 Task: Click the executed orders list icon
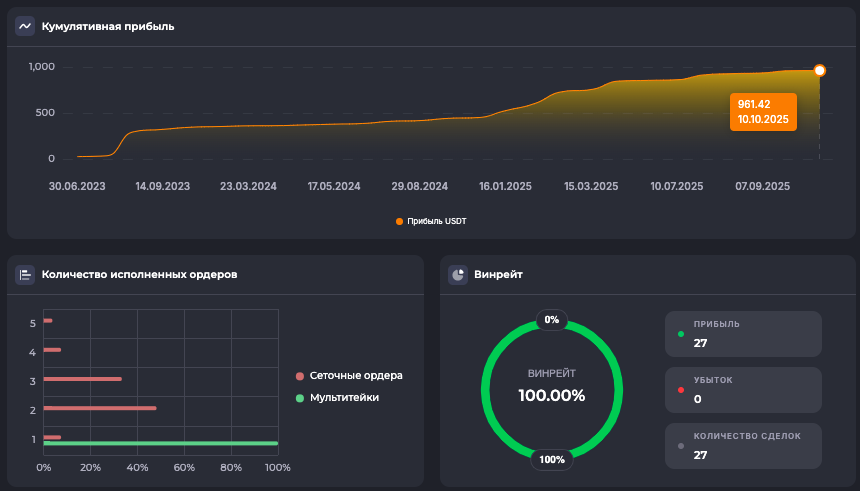(x=25, y=274)
